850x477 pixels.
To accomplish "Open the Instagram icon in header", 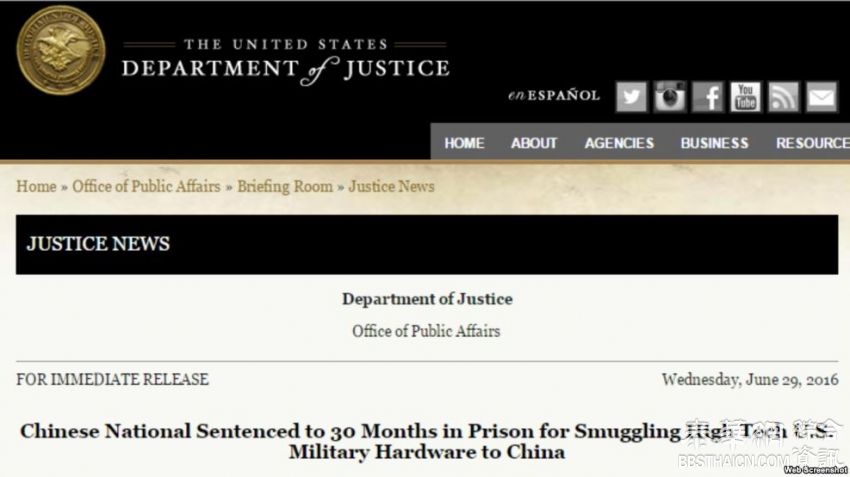I will tap(670, 96).
